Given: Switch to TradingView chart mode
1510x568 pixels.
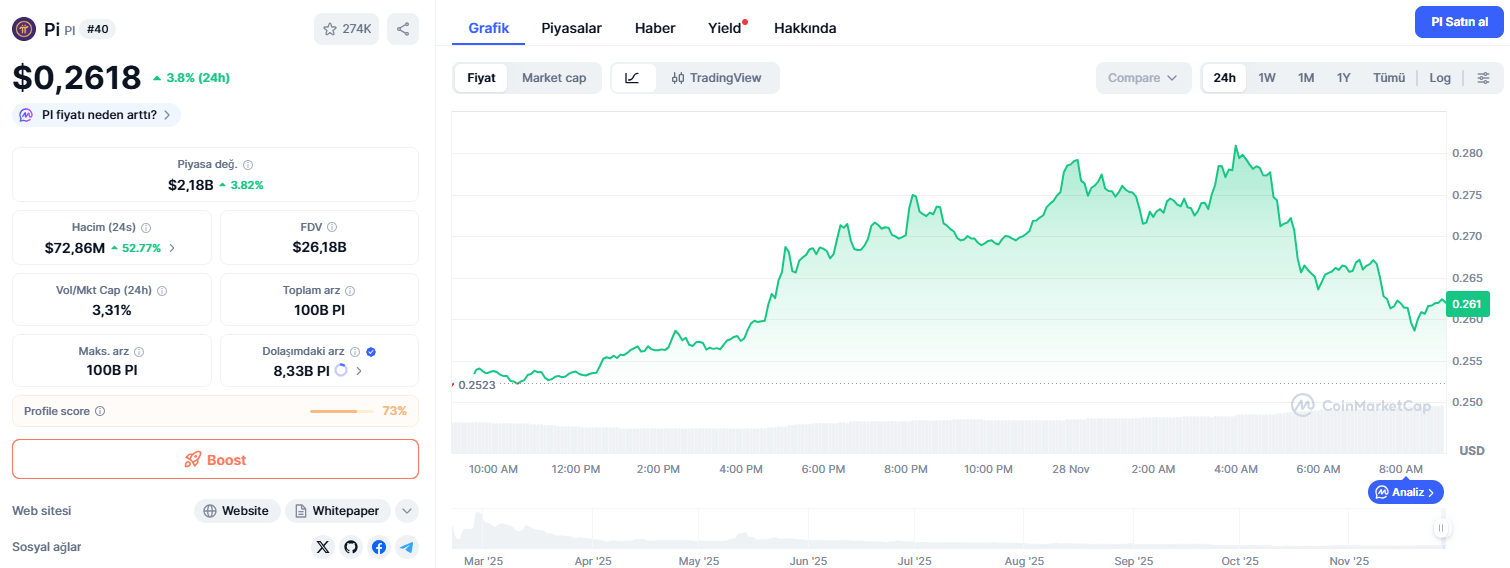Looking at the screenshot, I should click(716, 78).
